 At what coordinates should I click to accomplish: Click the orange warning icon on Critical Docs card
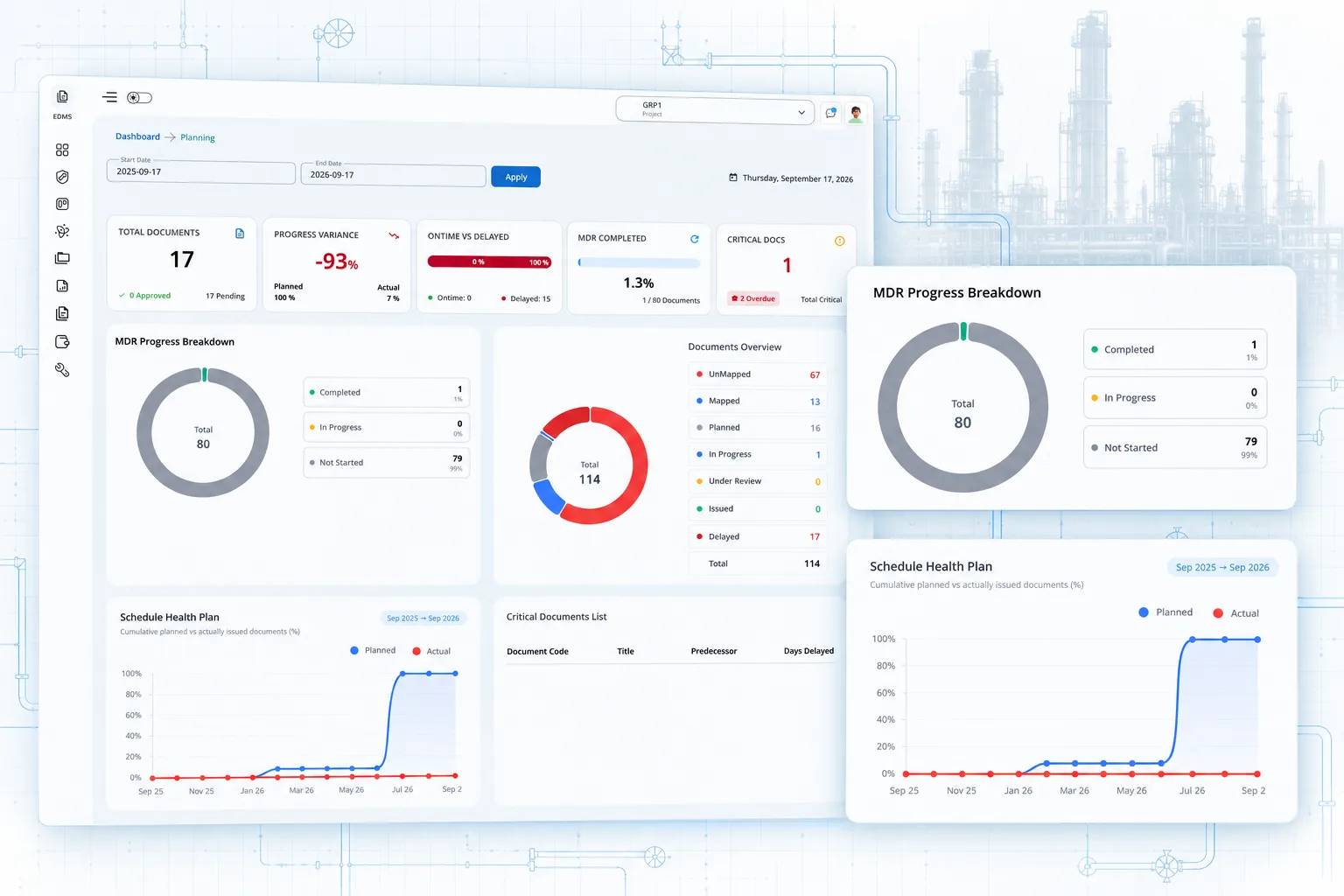(x=839, y=241)
